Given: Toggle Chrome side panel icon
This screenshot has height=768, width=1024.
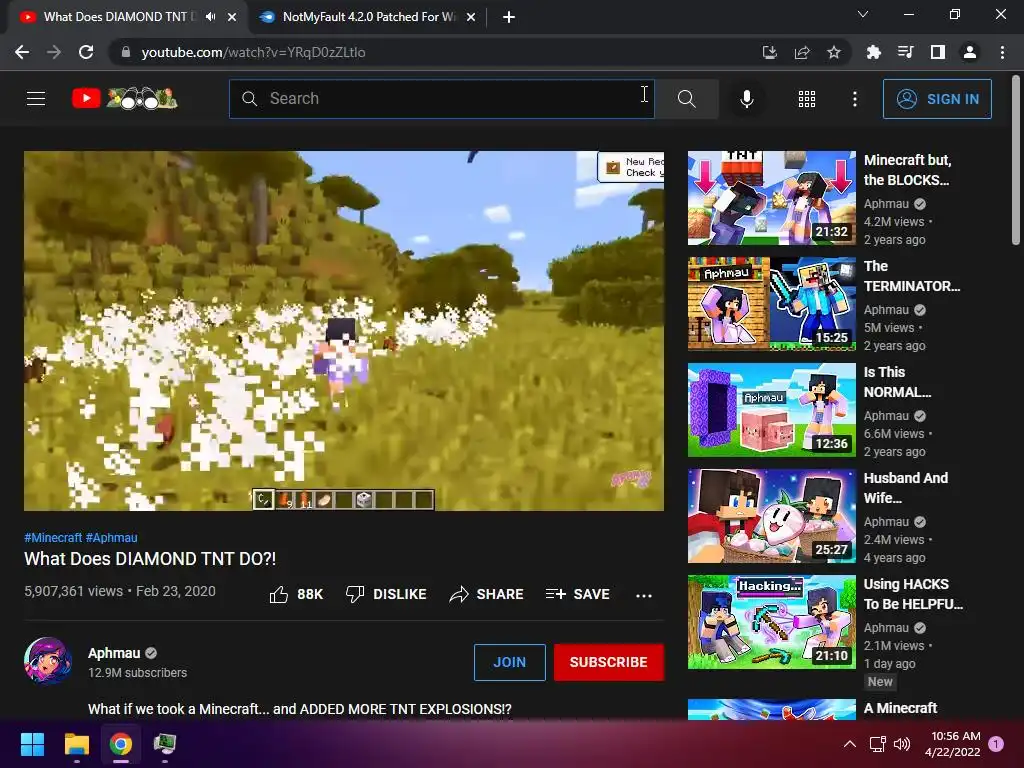Looking at the screenshot, I should click(937, 52).
